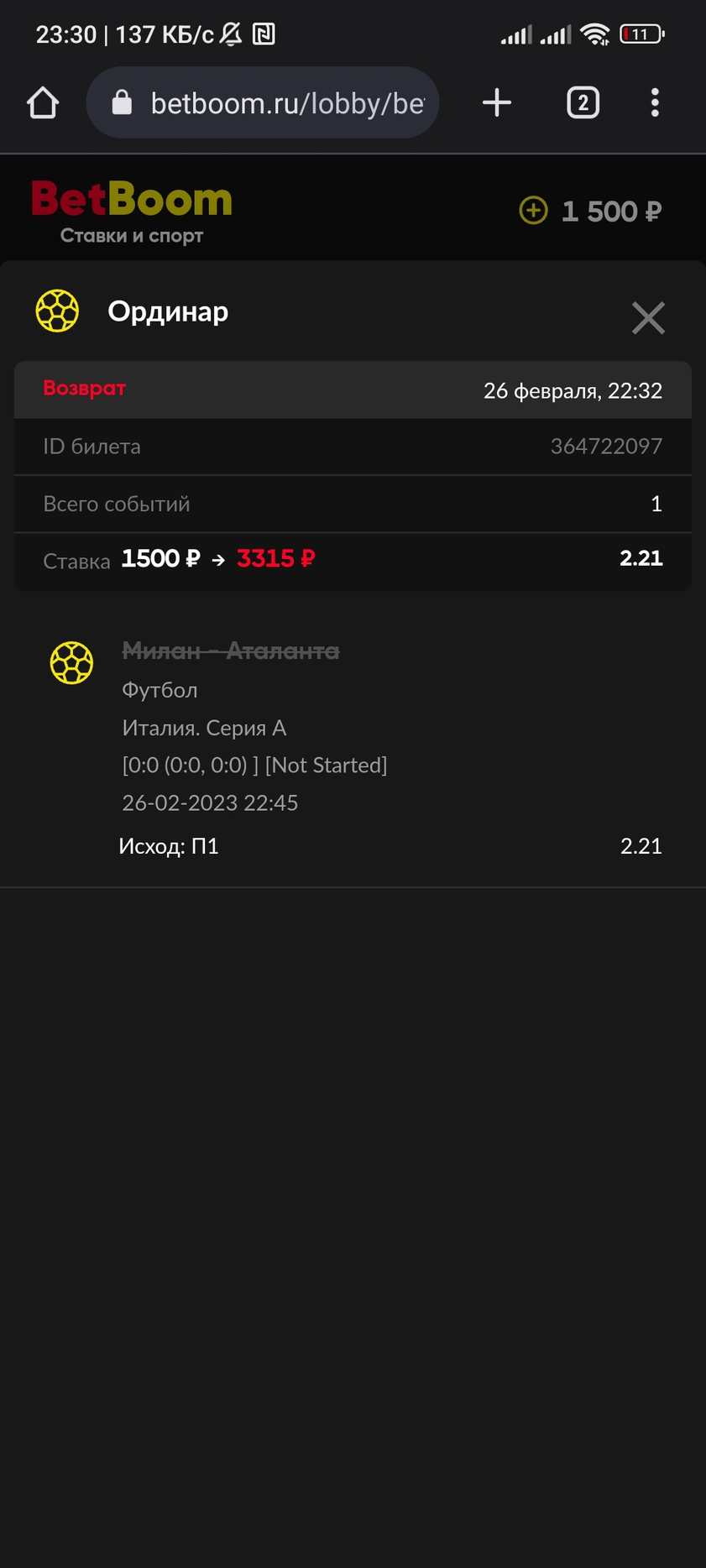
Task: Click the Исход: П1 outcome row
Action: click(x=390, y=846)
